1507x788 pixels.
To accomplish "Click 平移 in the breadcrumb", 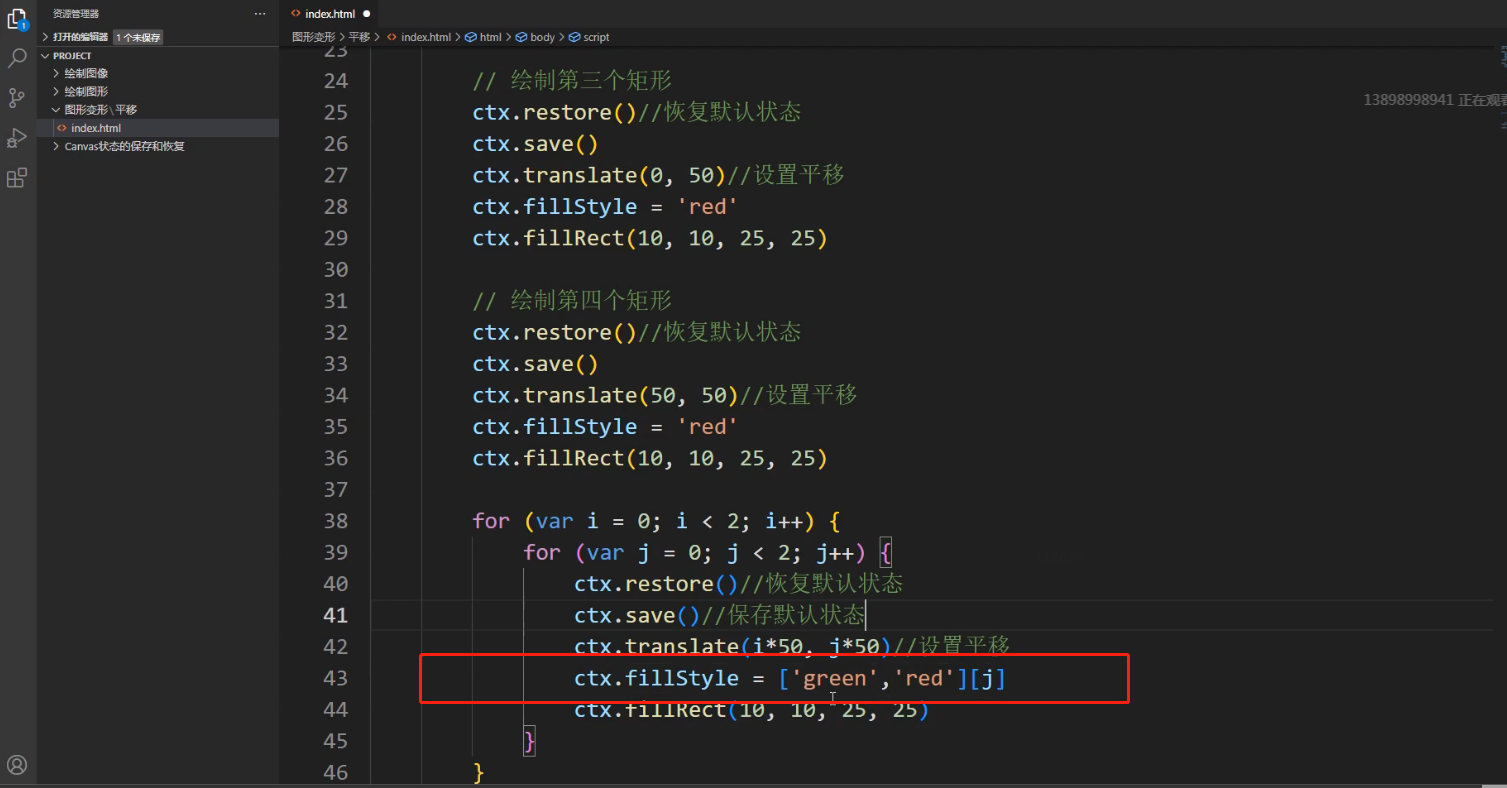I will [359, 37].
